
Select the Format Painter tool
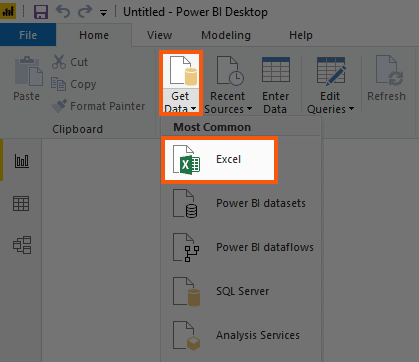(x=98, y=106)
